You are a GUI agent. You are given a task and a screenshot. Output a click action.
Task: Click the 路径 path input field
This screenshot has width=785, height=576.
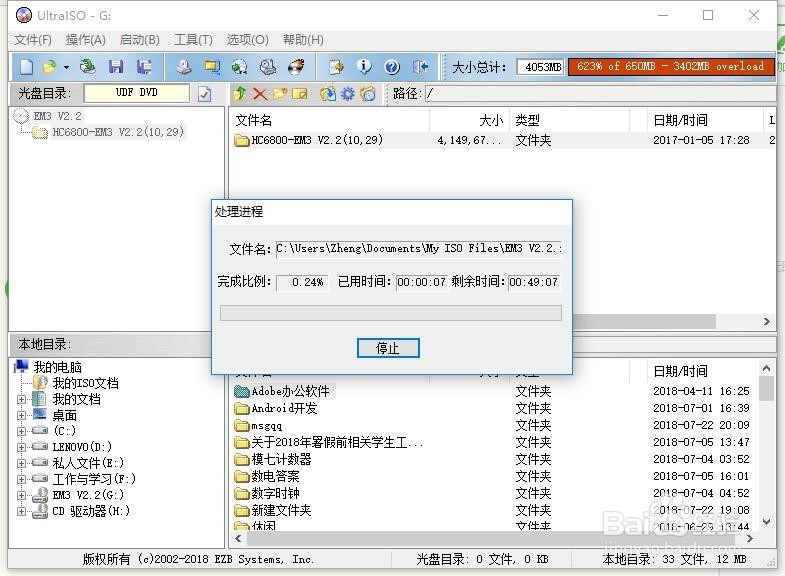[601, 94]
